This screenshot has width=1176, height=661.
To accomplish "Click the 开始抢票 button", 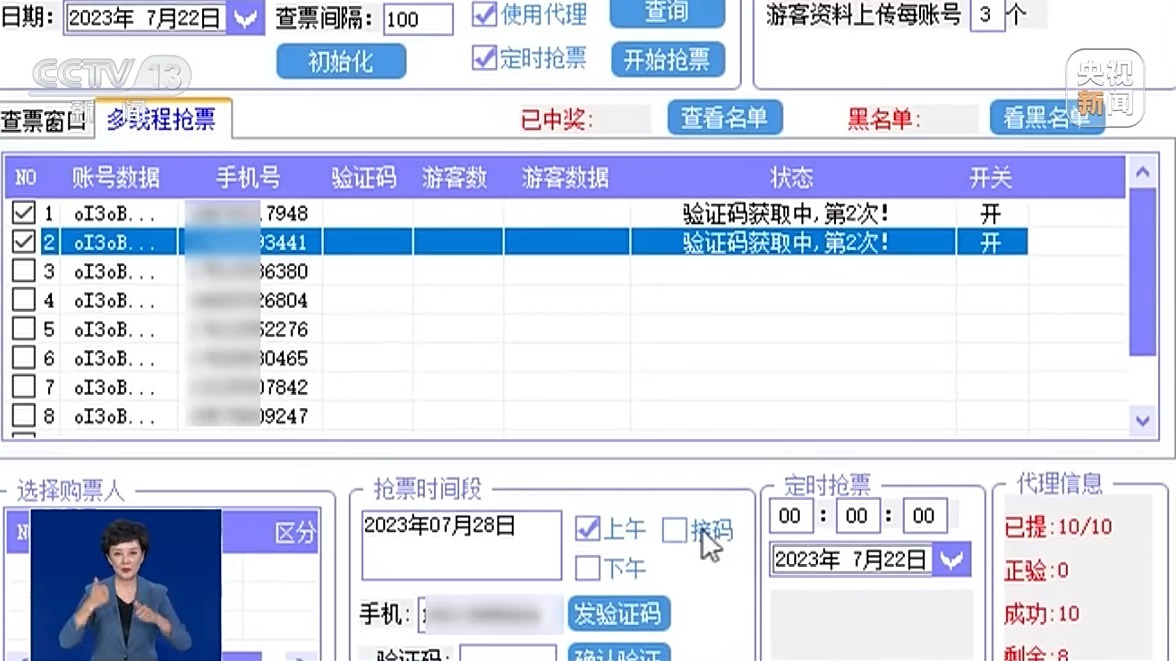I will [x=667, y=60].
